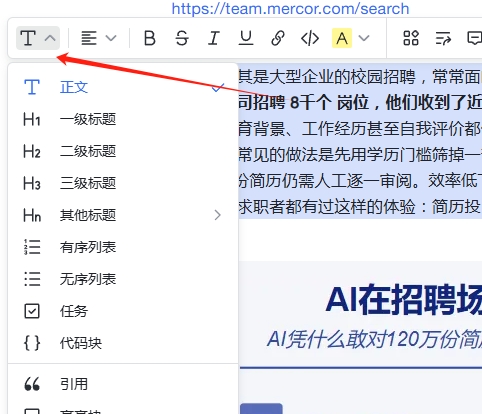Choose 代码块 code block option
Viewport: 482px width, 414px height.
click(123, 343)
